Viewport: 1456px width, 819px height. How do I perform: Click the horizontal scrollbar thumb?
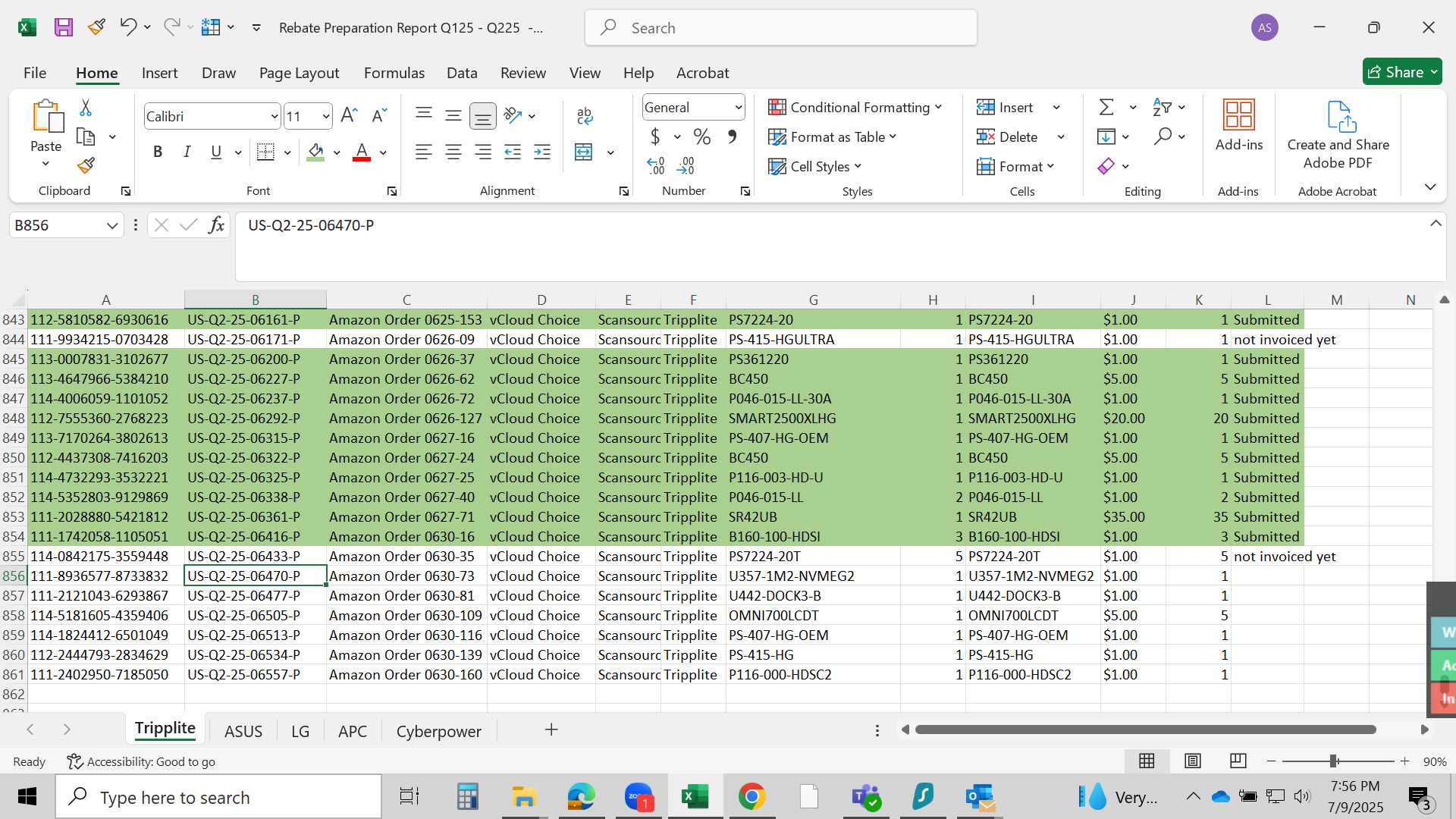[x=1146, y=730]
